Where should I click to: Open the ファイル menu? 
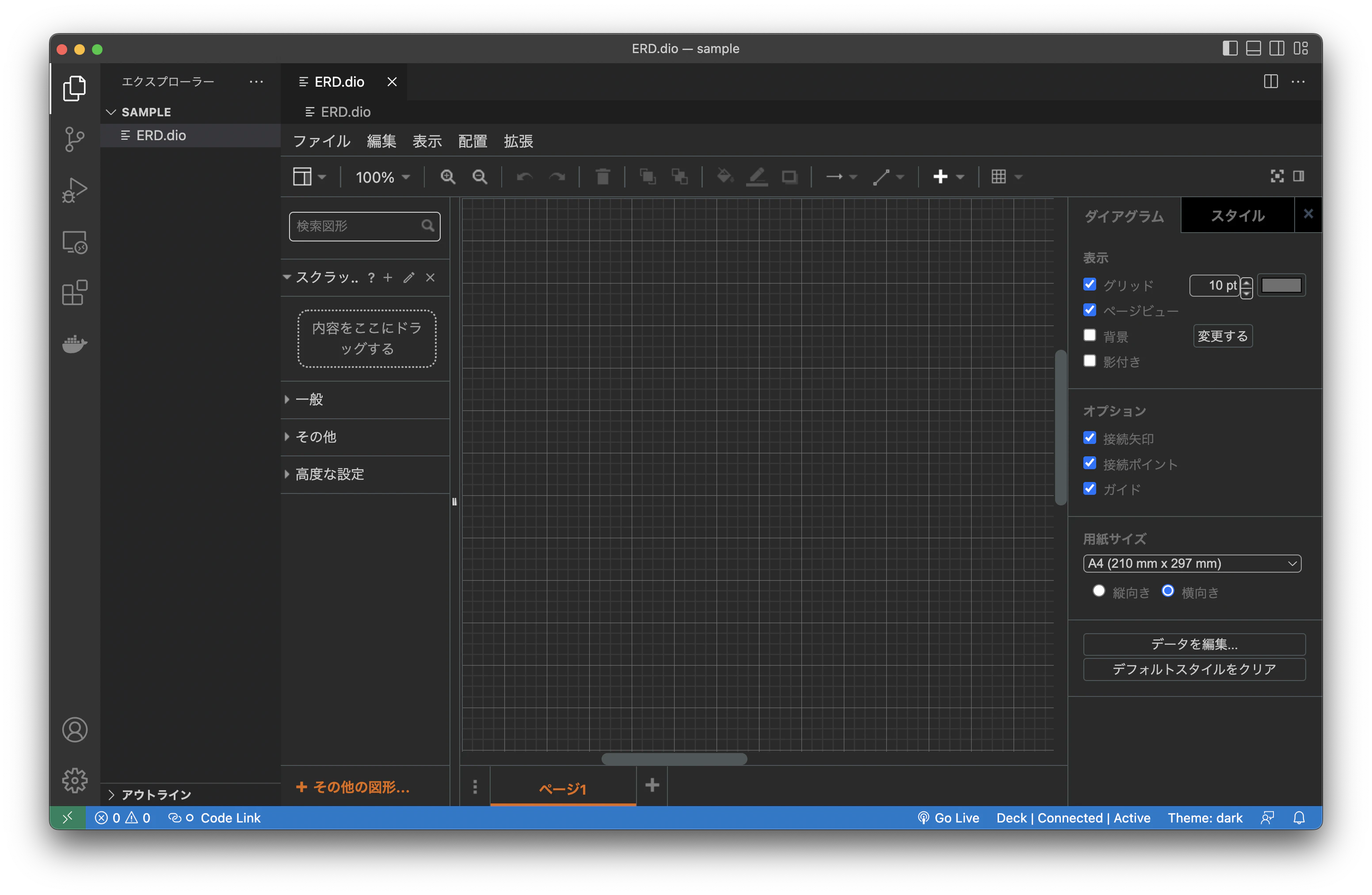point(322,142)
